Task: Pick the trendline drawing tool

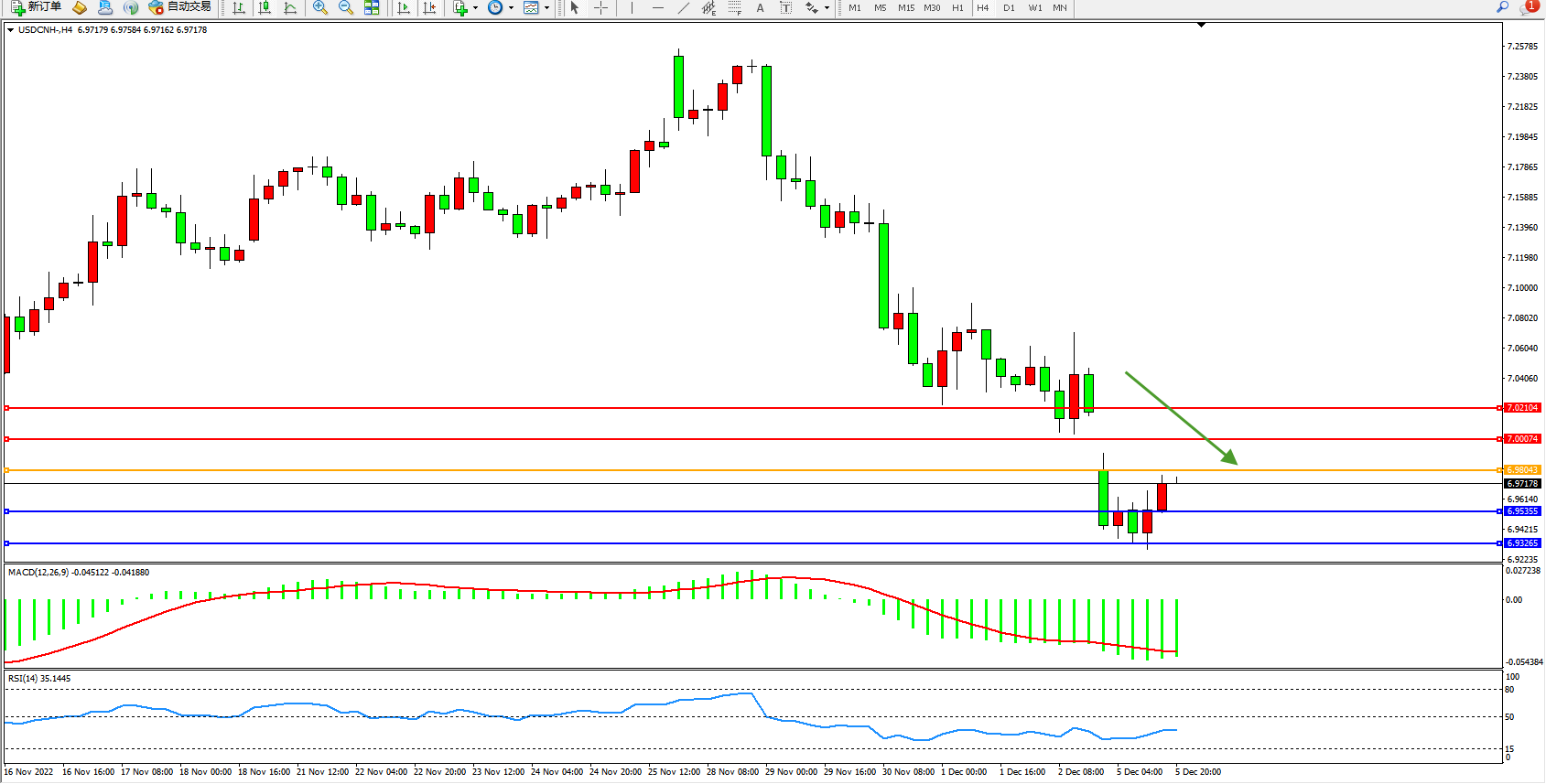Action: pos(683,7)
